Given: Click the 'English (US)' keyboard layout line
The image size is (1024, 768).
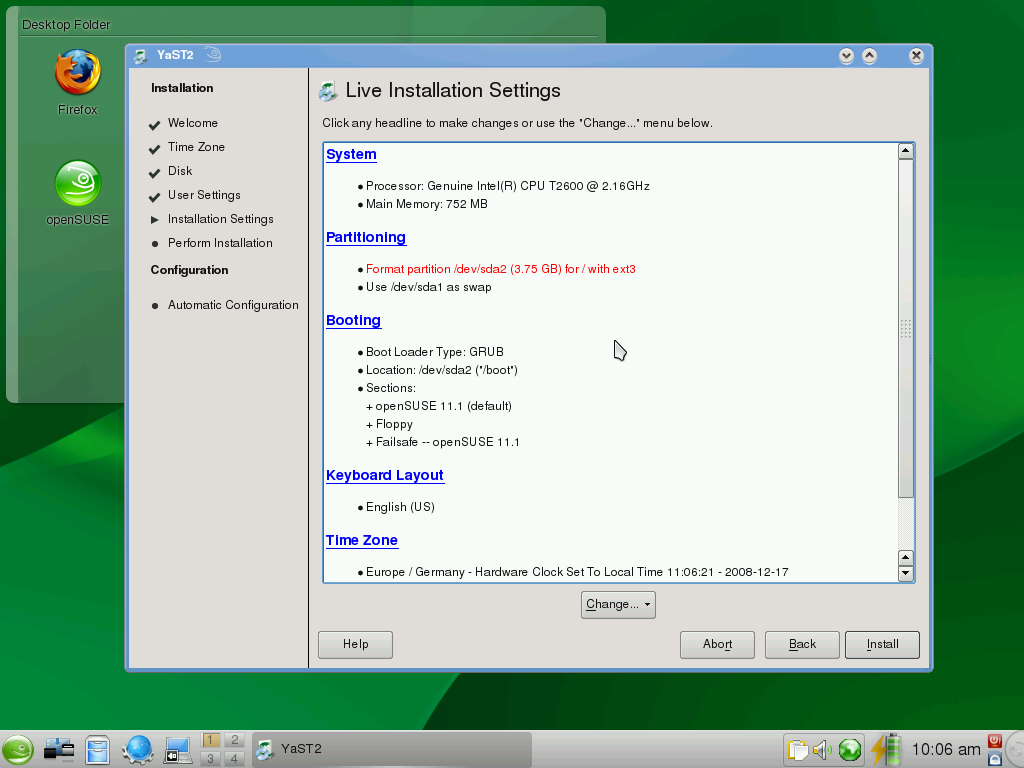Looking at the screenshot, I should pos(400,507).
